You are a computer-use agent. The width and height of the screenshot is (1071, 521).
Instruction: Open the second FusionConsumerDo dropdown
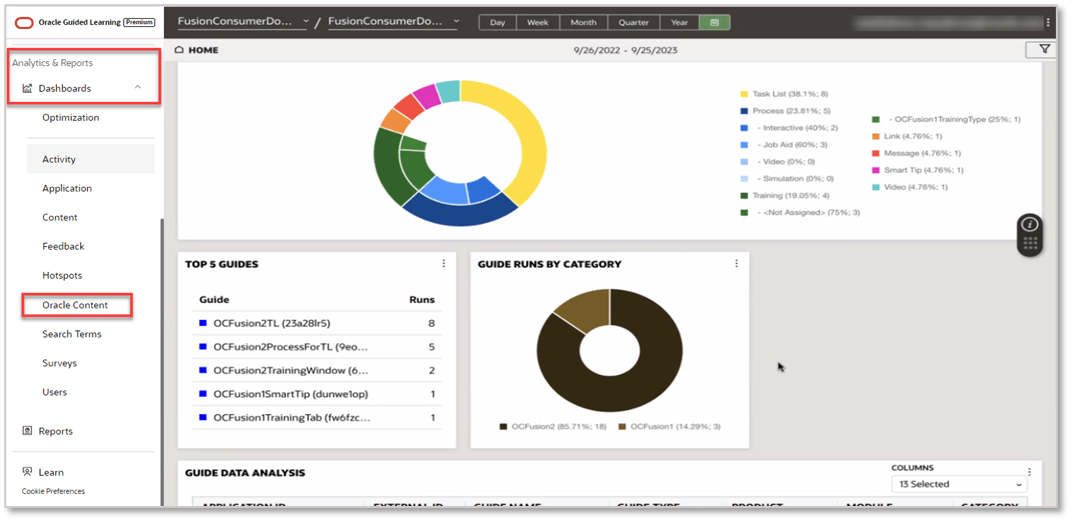[x=393, y=22]
